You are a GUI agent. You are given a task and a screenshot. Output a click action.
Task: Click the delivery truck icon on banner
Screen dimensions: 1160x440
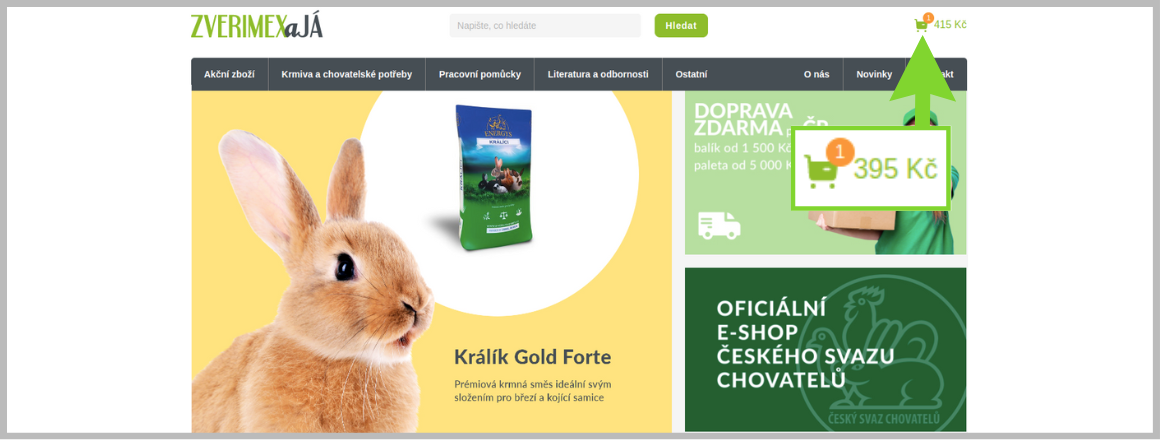[x=719, y=226]
